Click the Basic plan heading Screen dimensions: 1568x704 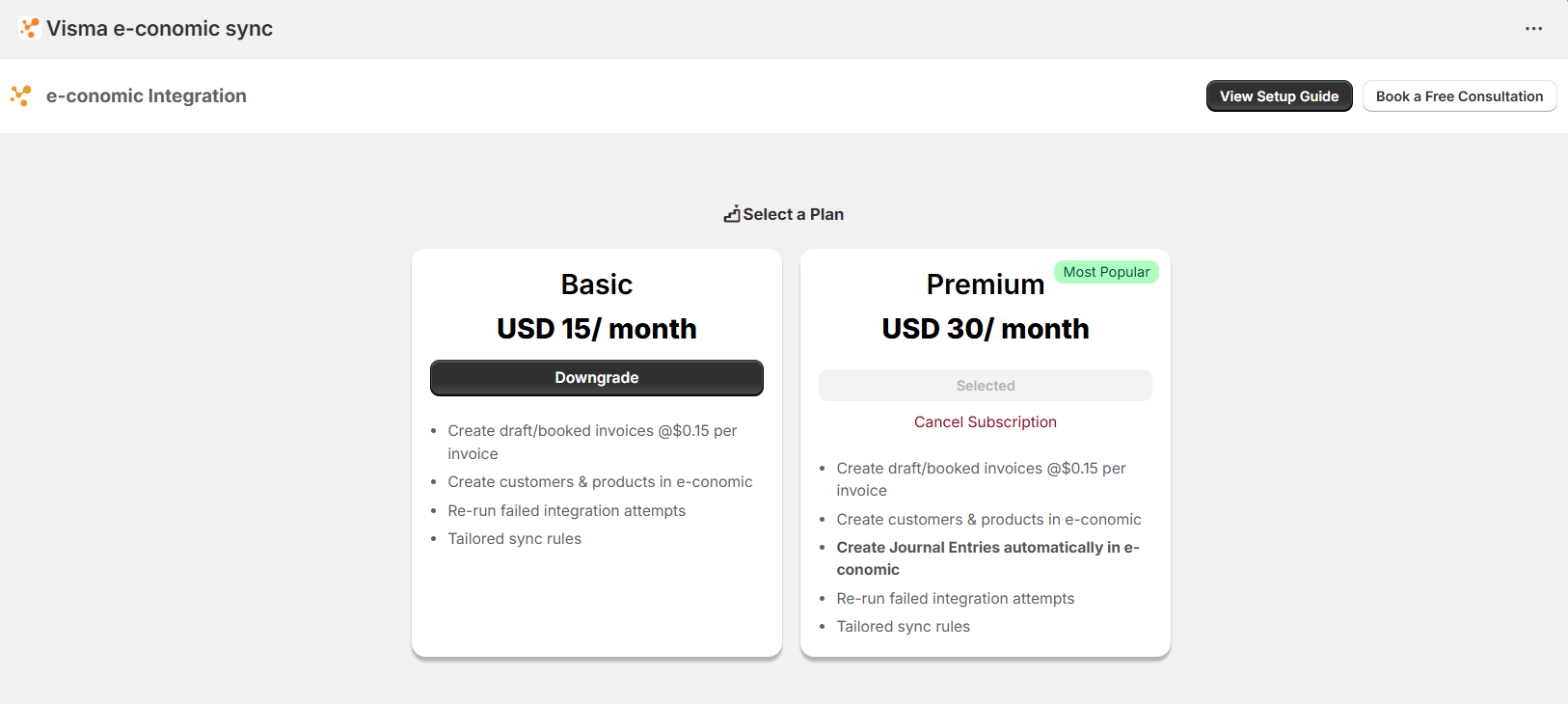point(596,284)
